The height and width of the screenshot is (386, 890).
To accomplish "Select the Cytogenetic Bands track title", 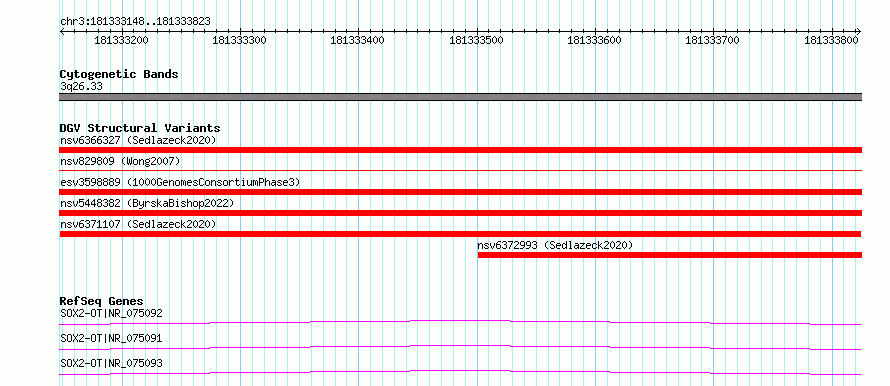I will [x=119, y=74].
